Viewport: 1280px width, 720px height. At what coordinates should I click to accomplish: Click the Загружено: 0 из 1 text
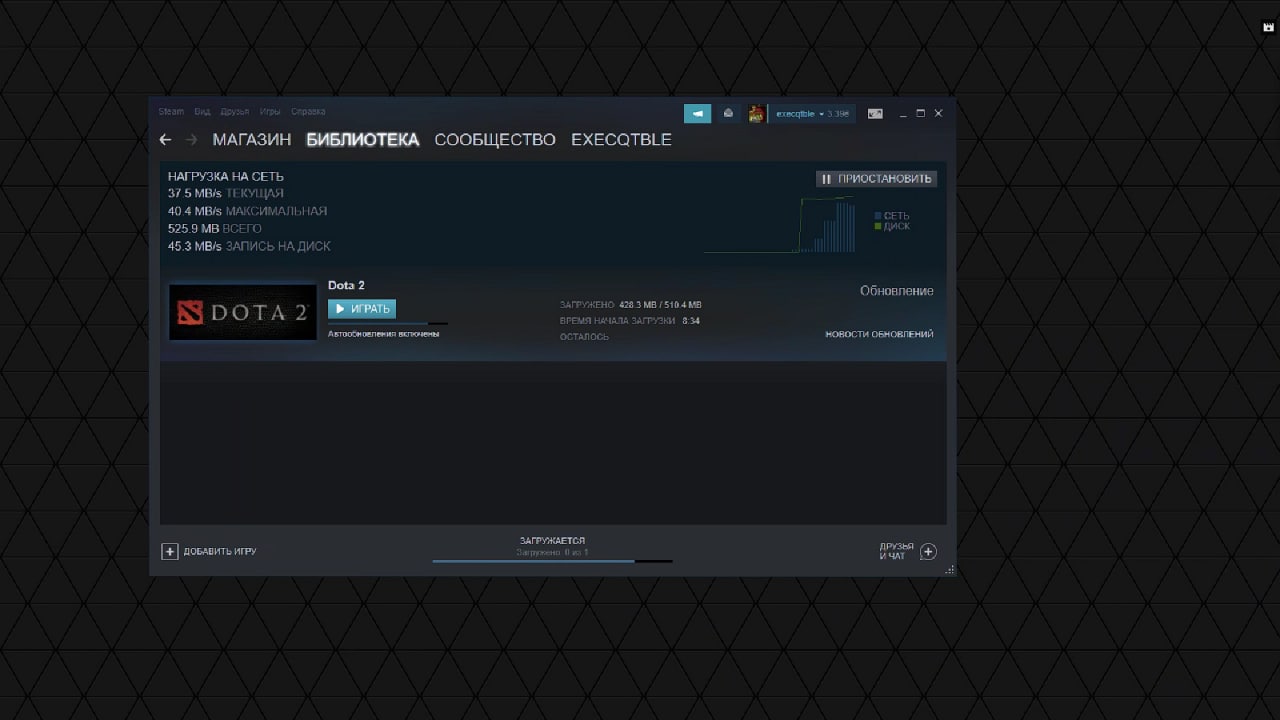pos(552,552)
